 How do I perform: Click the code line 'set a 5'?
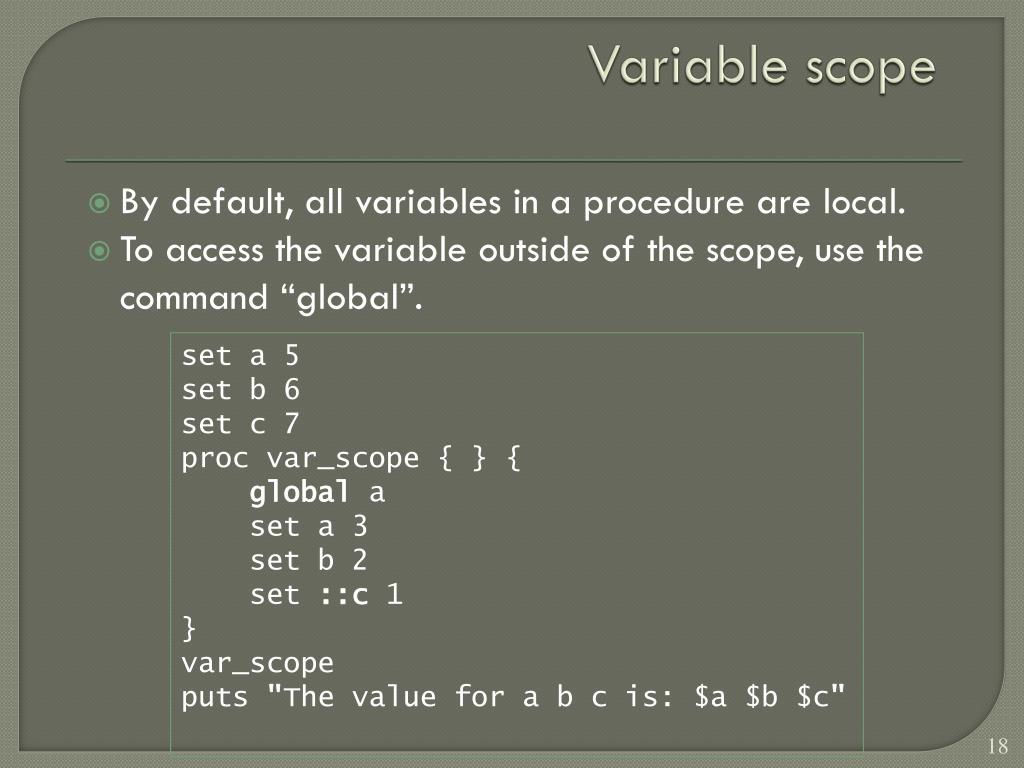click(x=240, y=356)
